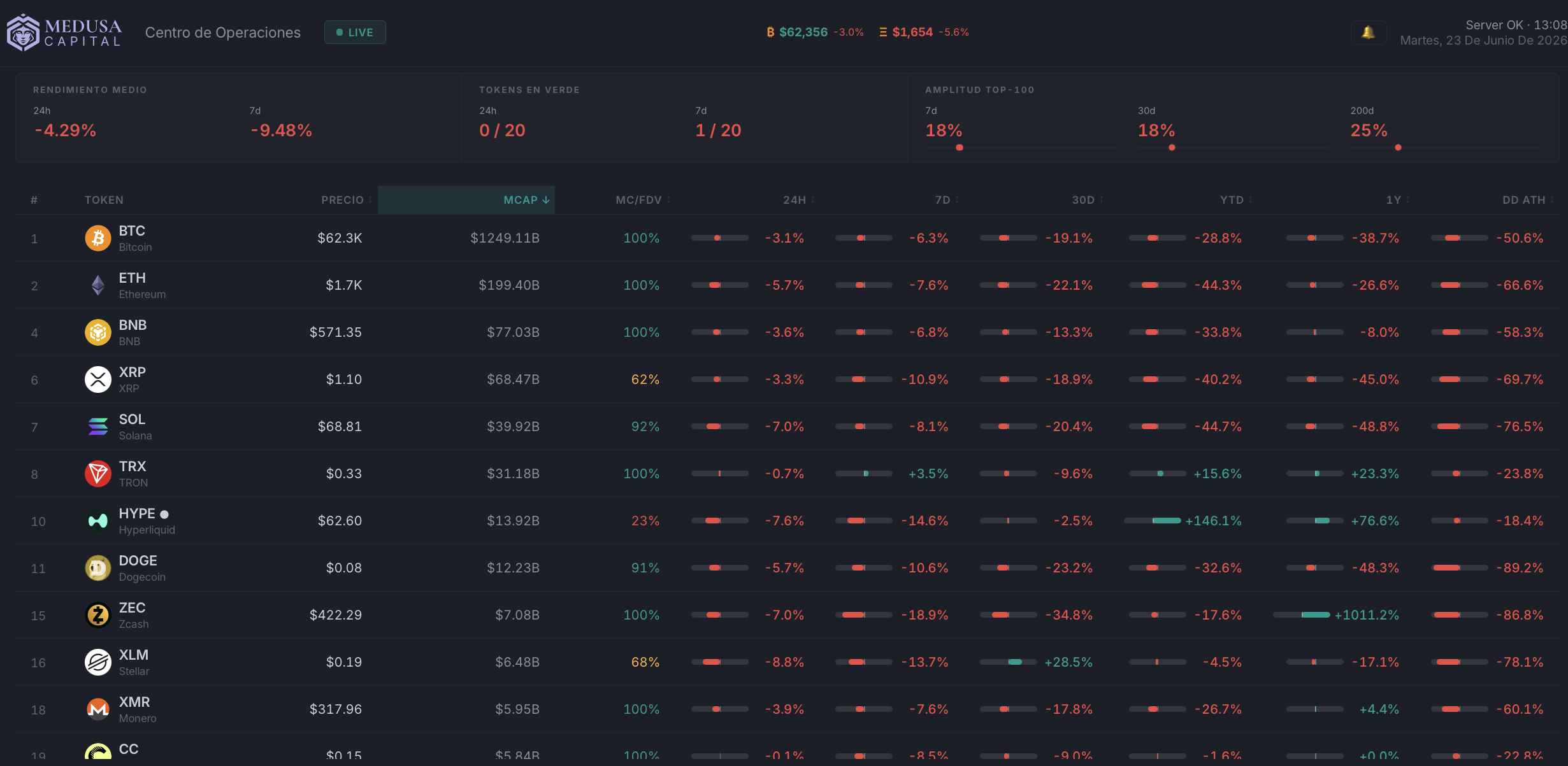Click the Dogecoin icon
The height and width of the screenshot is (766, 1568).
[98, 568]
